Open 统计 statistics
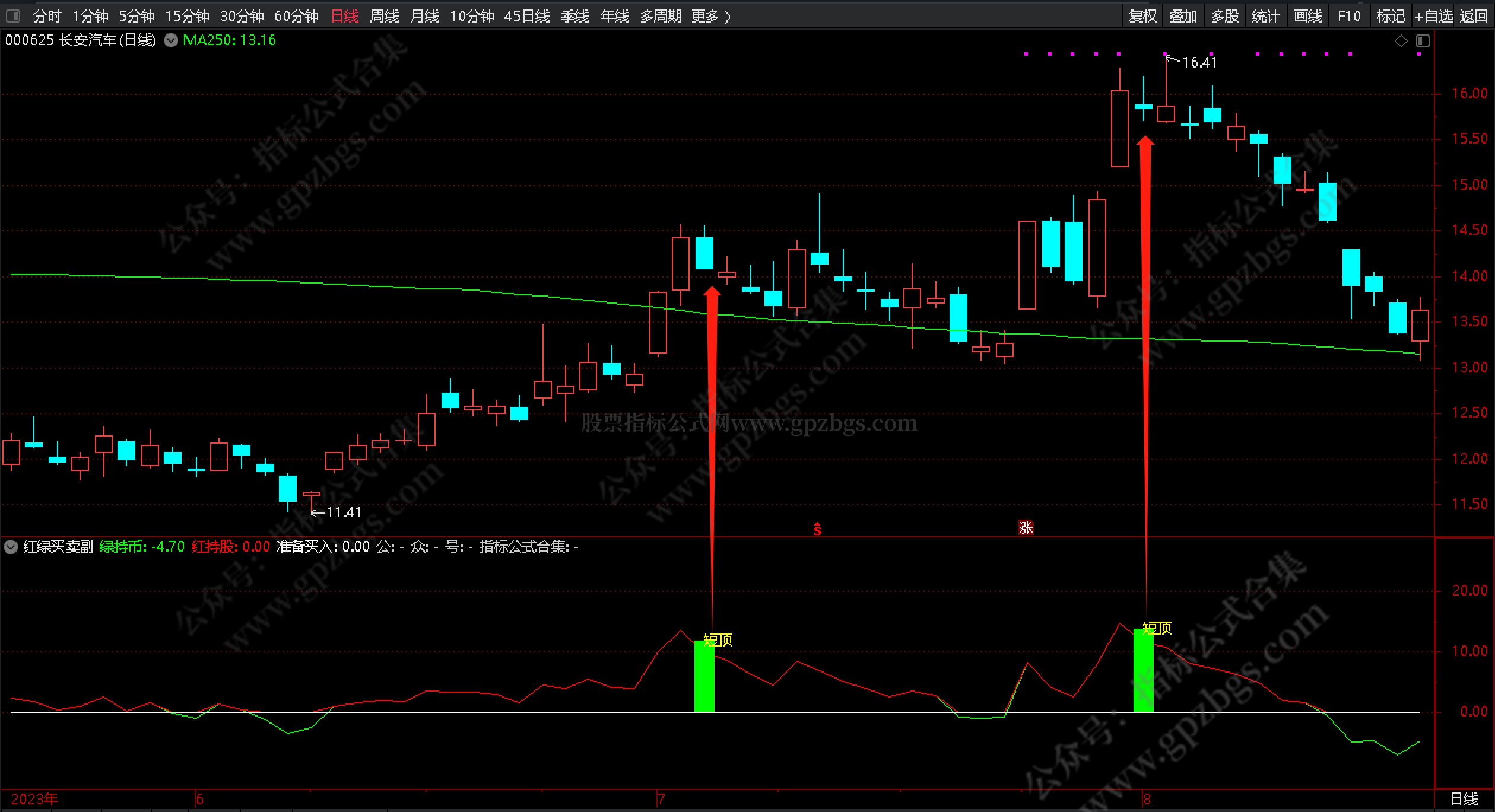The width and height of the screenshot is (1495, 812). [1266, 16]
